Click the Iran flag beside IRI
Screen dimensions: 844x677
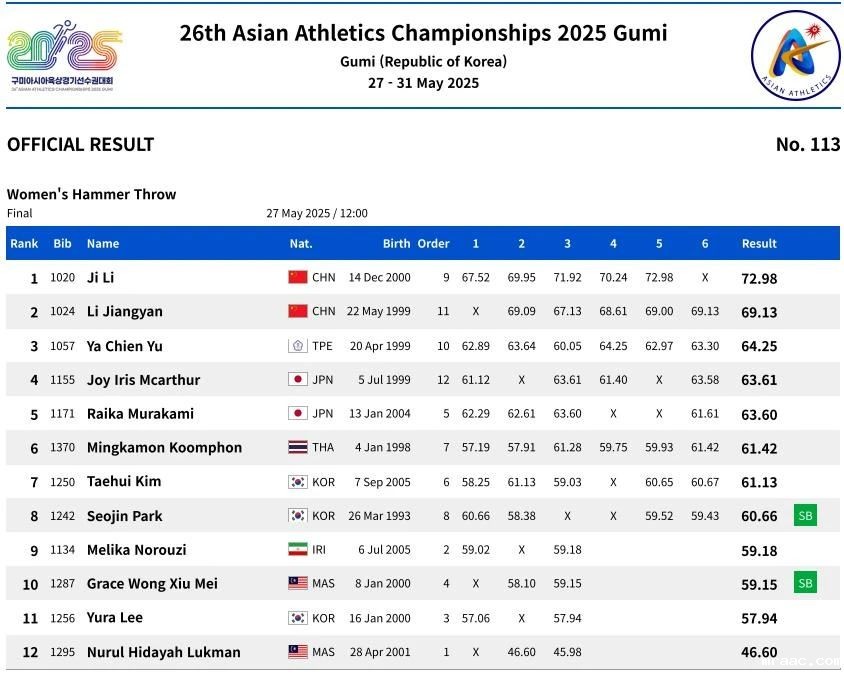tap(297, 549)
